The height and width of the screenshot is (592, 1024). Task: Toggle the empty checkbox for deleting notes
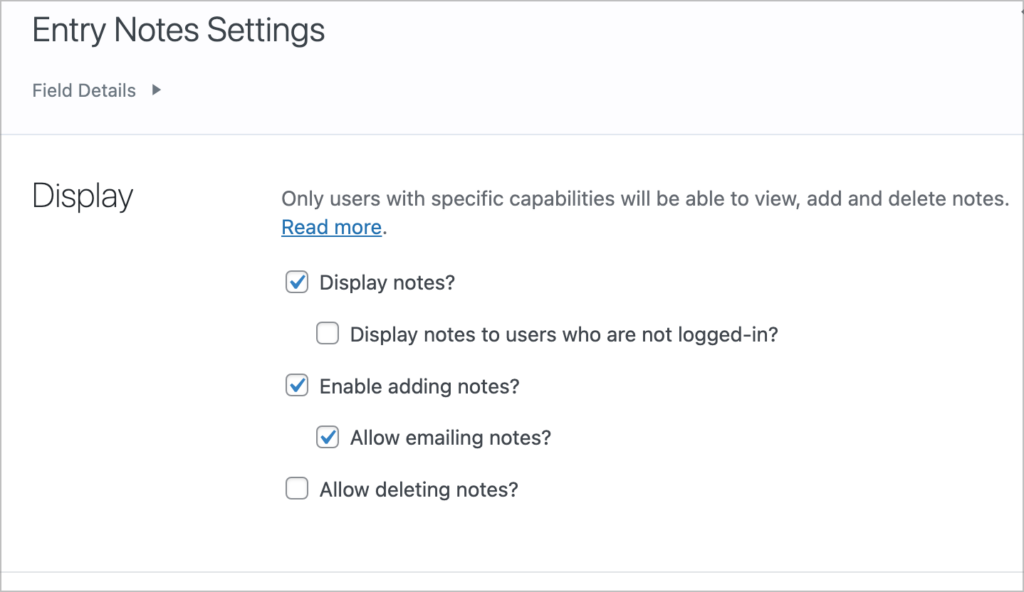pos(296,489)
